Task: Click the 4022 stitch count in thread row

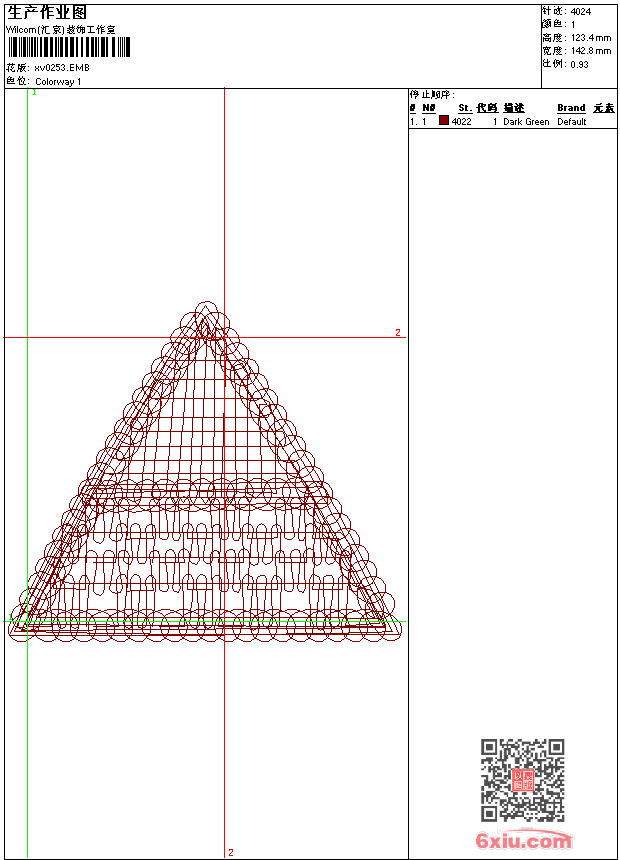Action: (462, 122)
